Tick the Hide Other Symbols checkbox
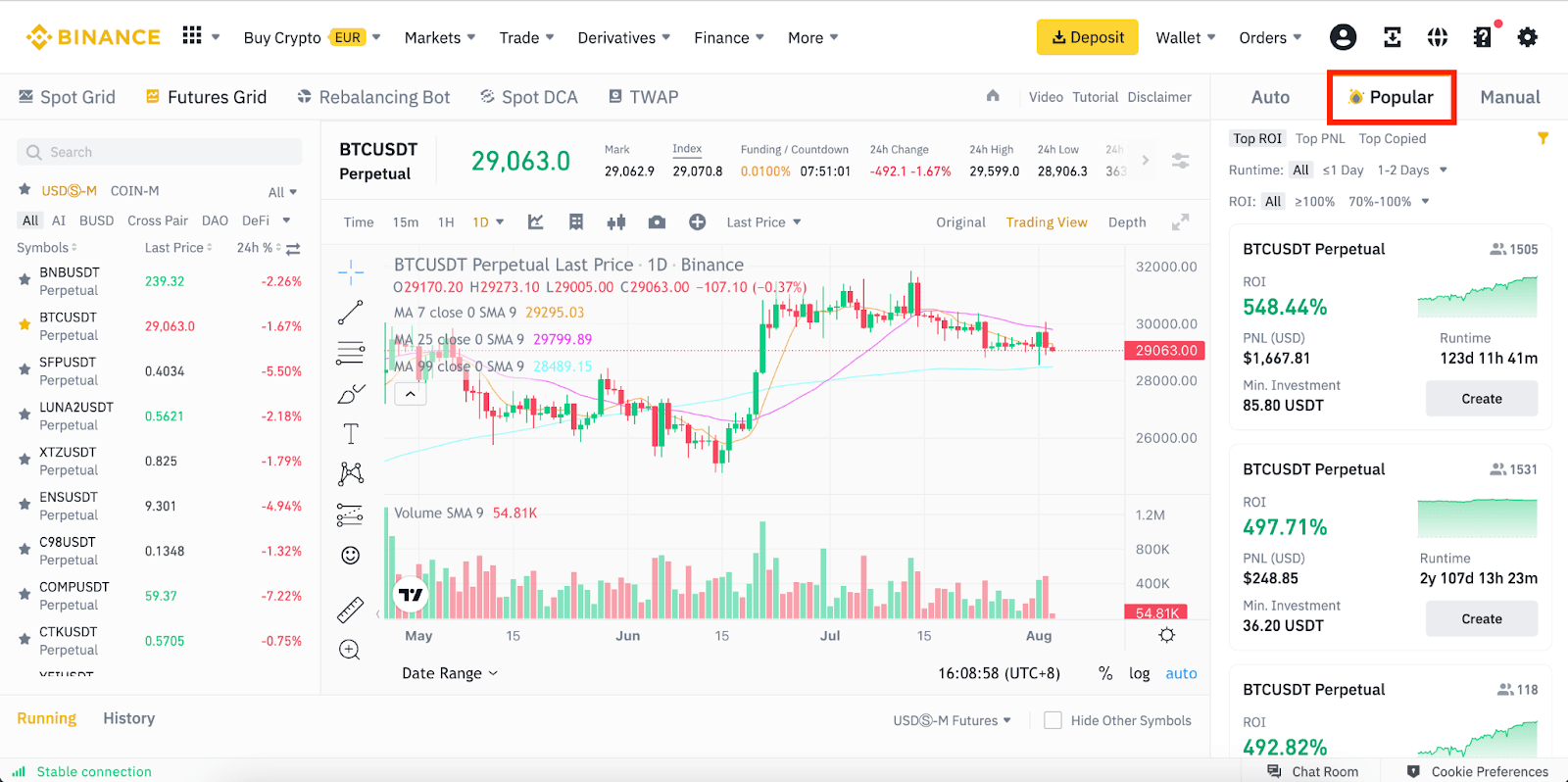The width and height of the screenshot is (1568, 782). tap(1053, 720)
